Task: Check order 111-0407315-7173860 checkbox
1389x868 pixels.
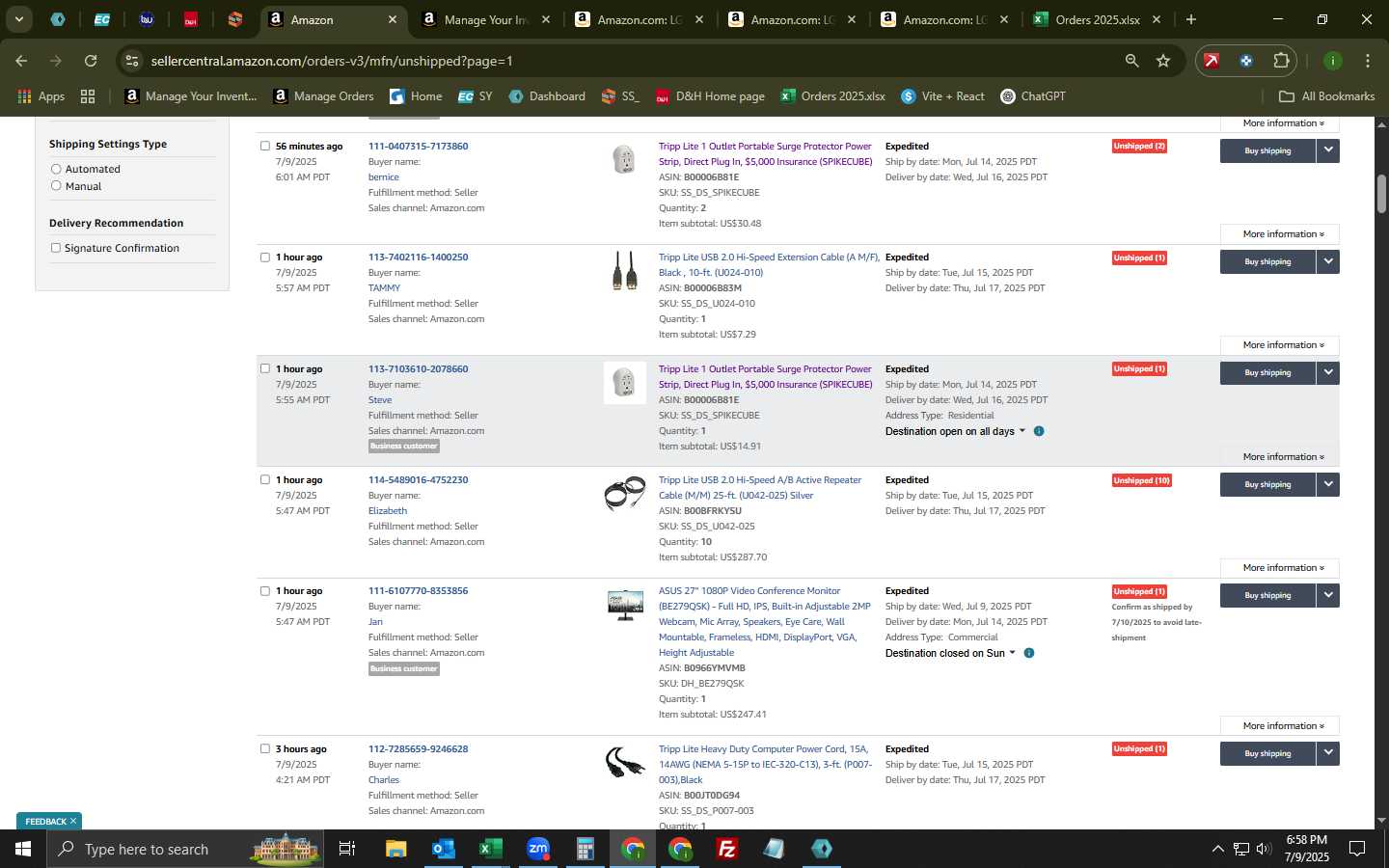Action: click(265, 146)
